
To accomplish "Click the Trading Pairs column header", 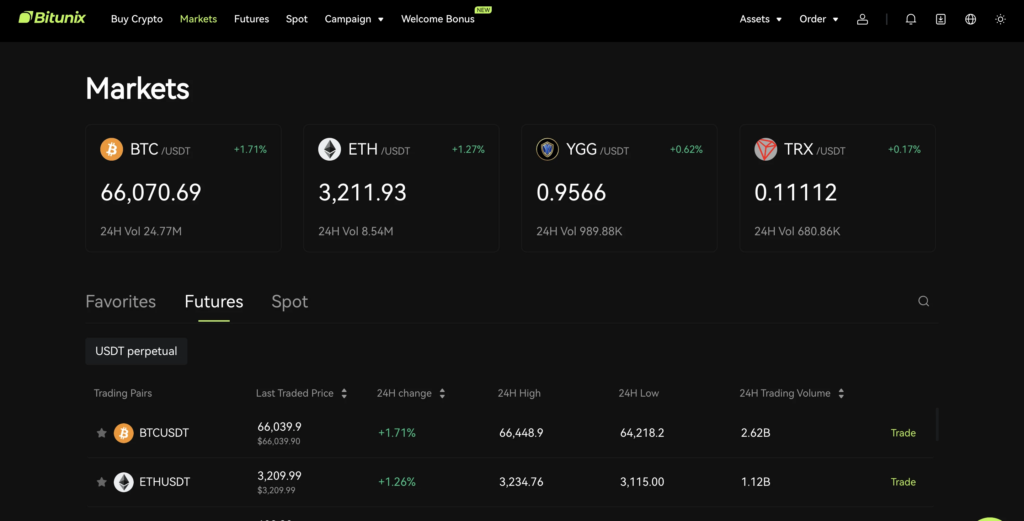I will pyautogui.click(x=123, y=393).
